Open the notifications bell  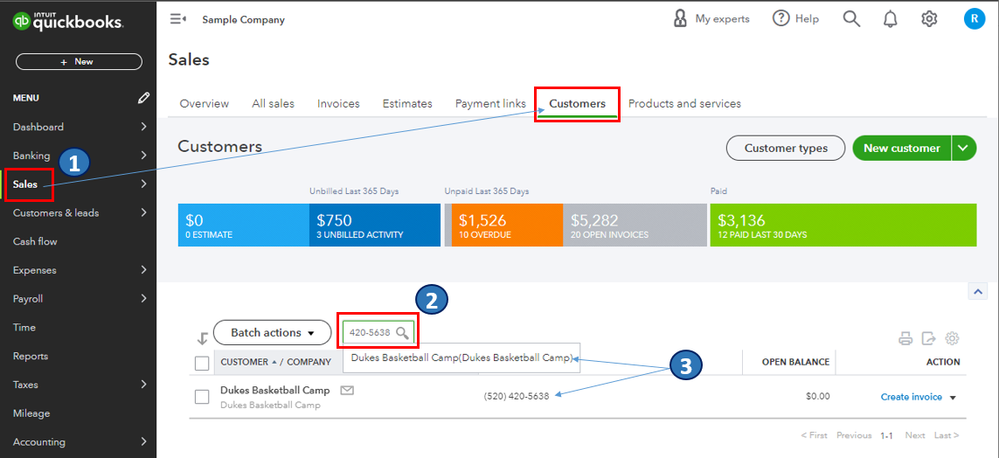(x=890, y=19)
